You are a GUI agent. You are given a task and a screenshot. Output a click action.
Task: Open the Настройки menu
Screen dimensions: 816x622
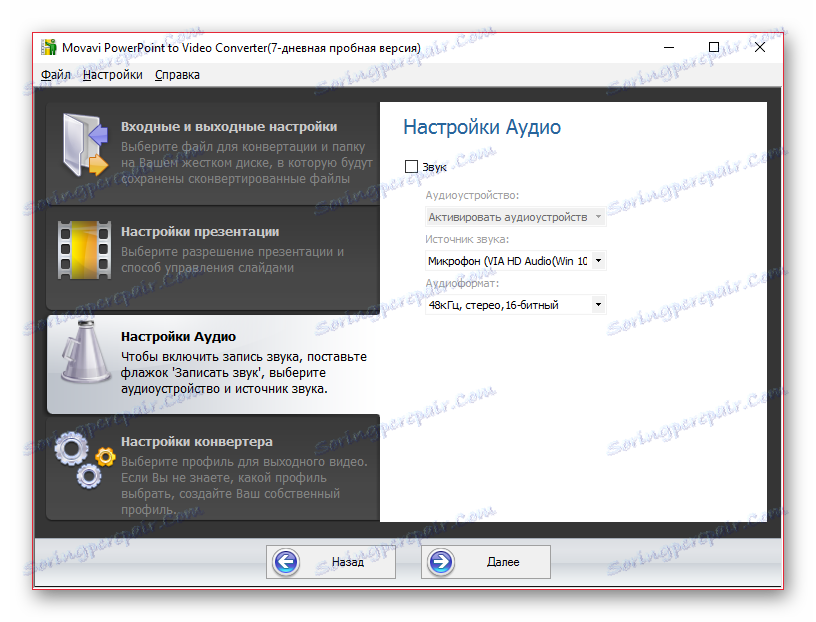tap(112, 75)
